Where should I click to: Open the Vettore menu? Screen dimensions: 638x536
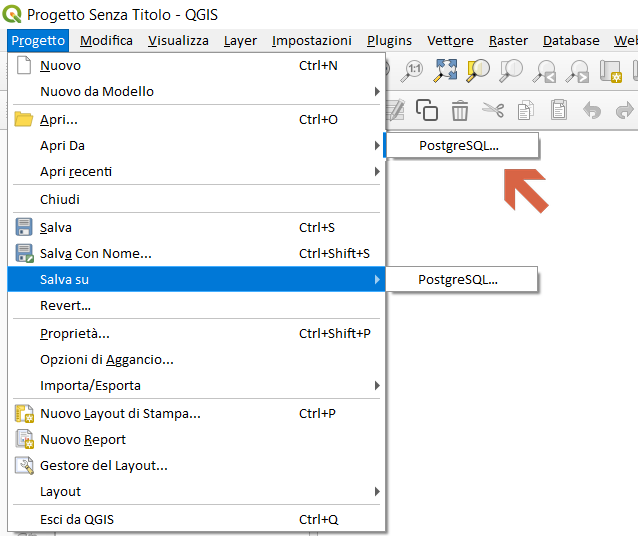(x=450, y=41)
